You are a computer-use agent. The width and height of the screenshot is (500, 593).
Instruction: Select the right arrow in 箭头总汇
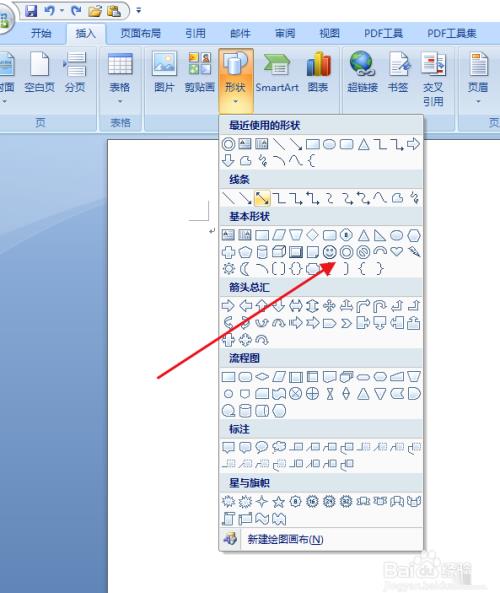coord(228,306)
